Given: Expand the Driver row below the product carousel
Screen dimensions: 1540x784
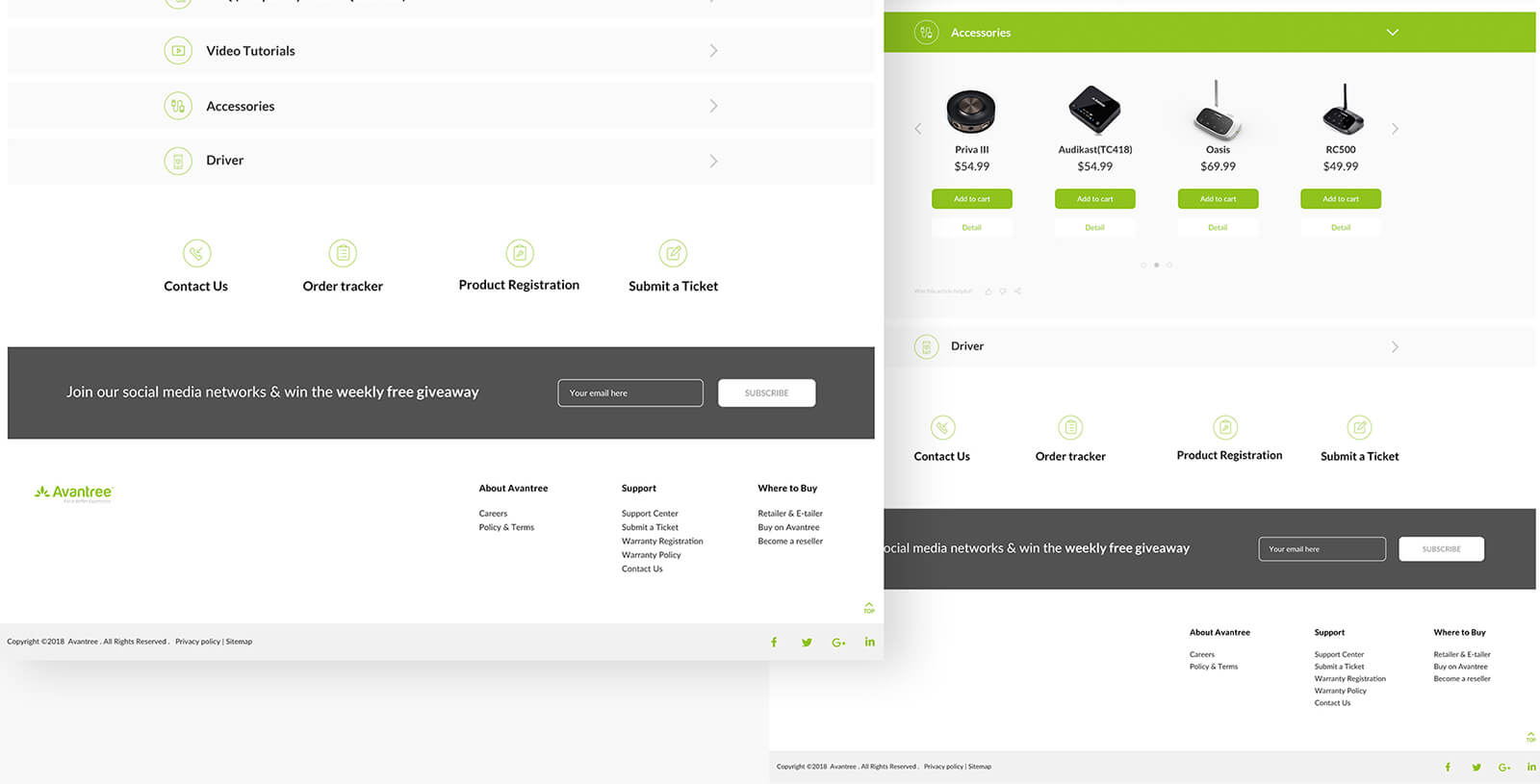Looking at the screenshot, I should point(1395,346).
